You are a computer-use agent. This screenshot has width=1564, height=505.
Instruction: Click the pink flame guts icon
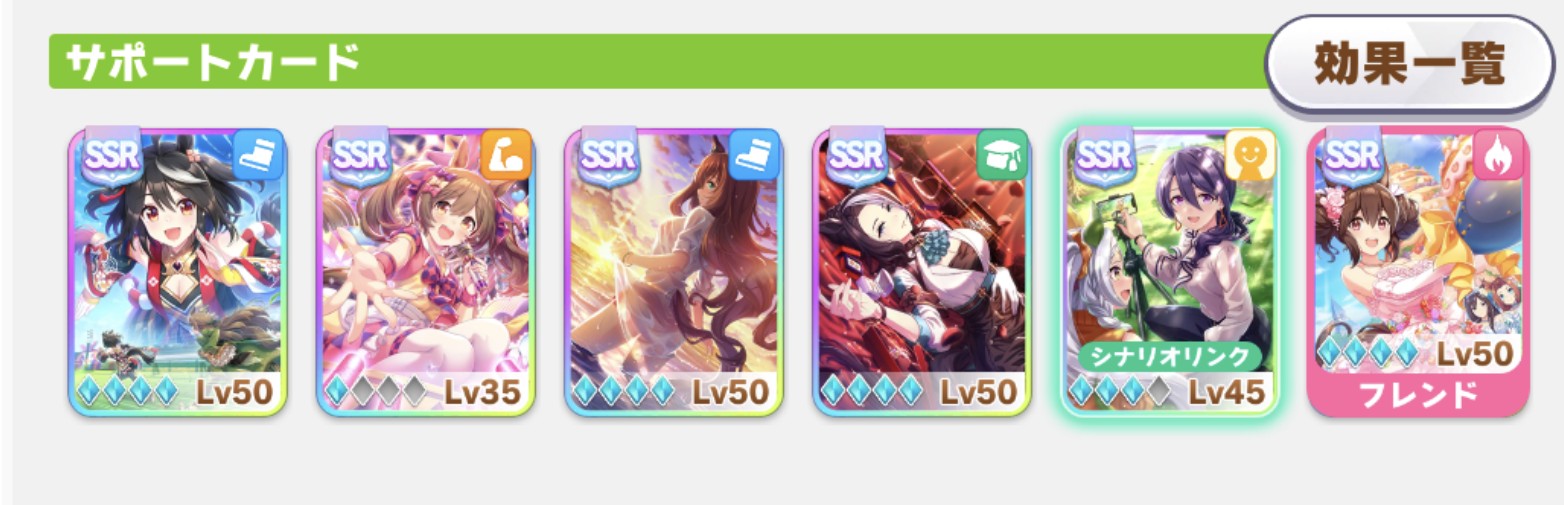pyautogui.click(x=1498, y=155)
